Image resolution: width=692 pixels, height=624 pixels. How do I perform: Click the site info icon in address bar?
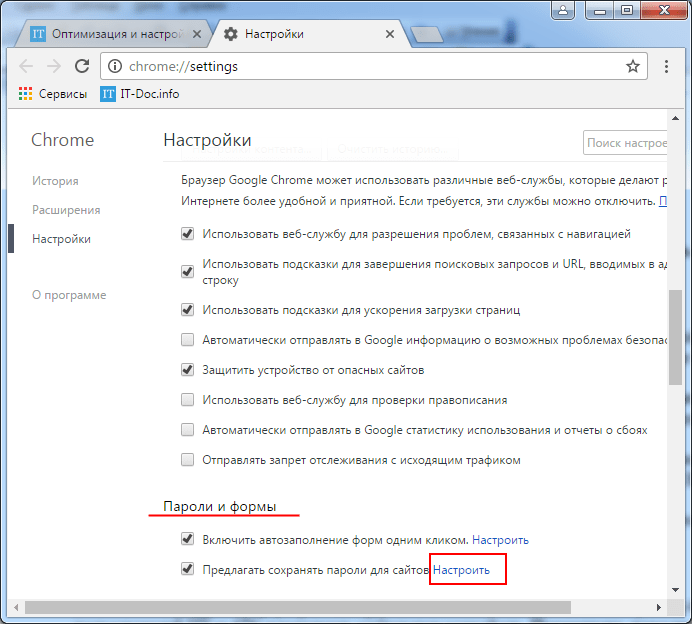pos(115,66)
